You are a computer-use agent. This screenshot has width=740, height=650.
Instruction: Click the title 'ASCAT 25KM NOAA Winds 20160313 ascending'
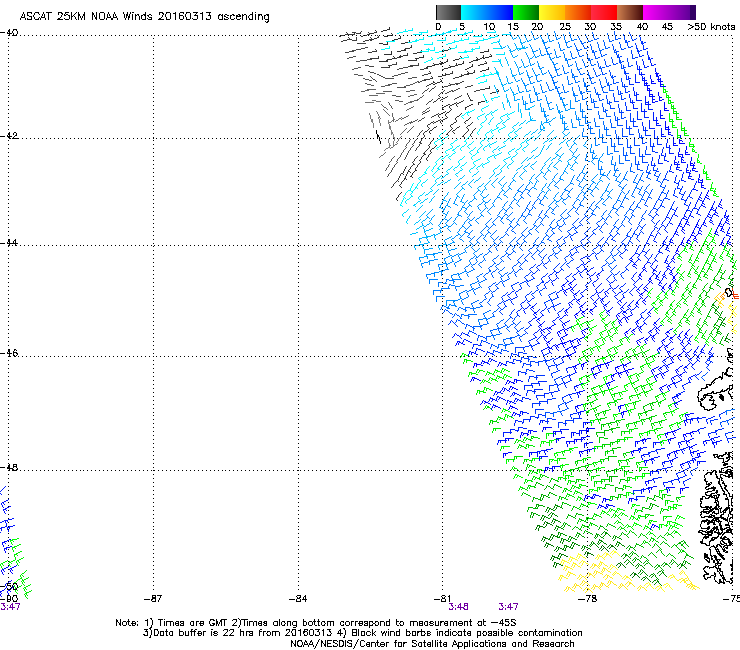pyautogui.click(x=144, y=17)
